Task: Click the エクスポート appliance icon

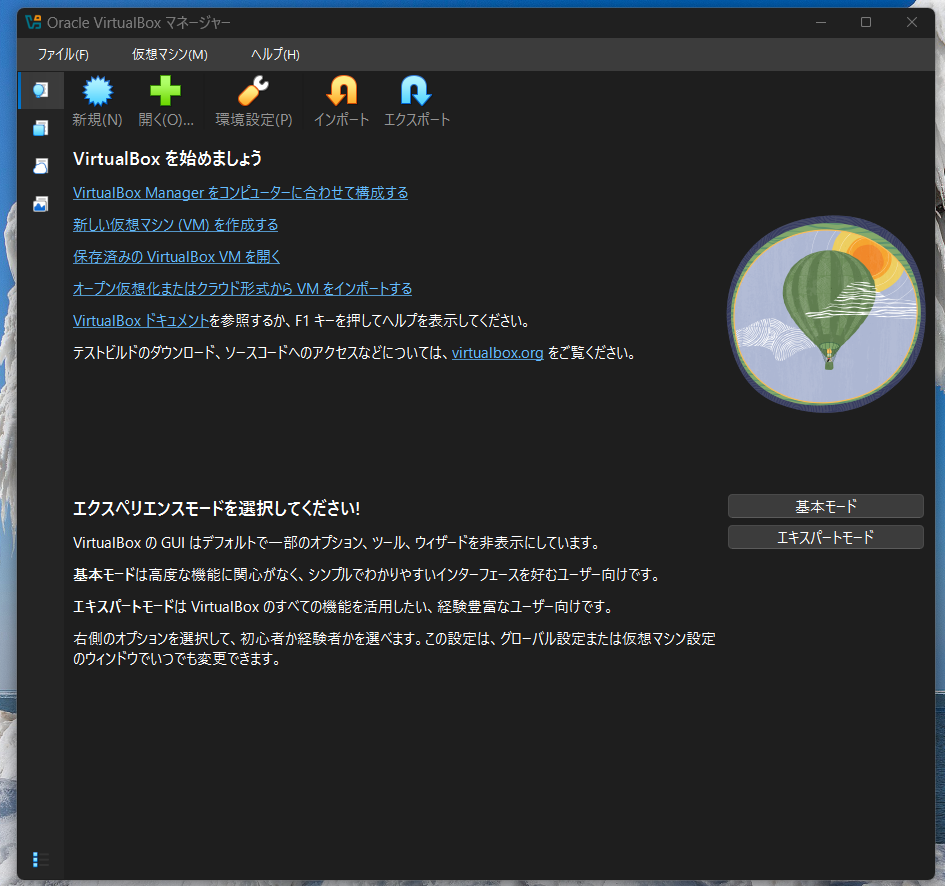Action: (416, 100)
